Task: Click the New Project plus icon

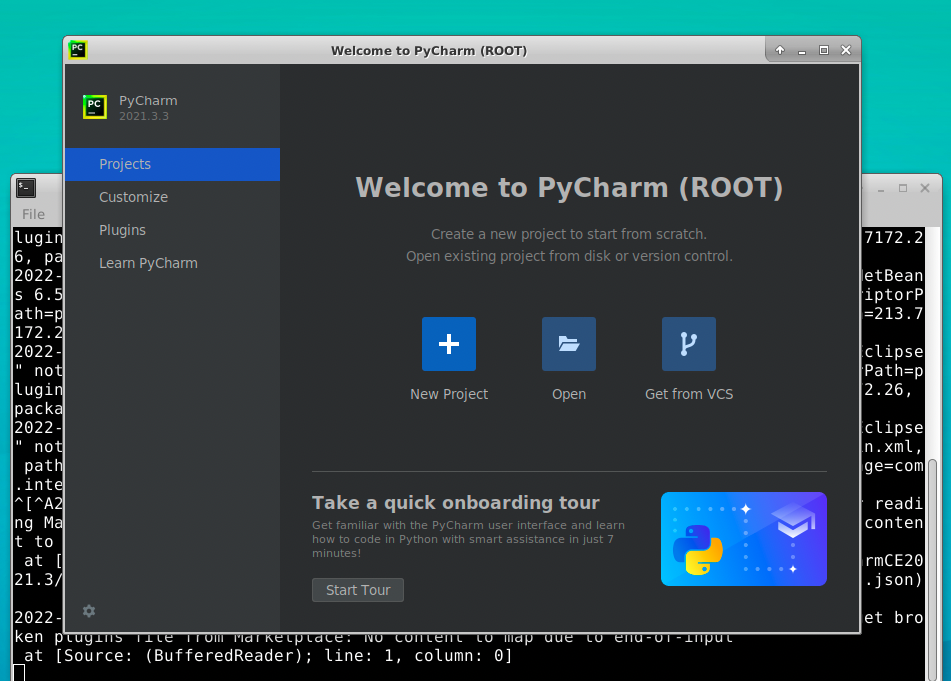Action: pyautogui.click(x=449, y=344)
